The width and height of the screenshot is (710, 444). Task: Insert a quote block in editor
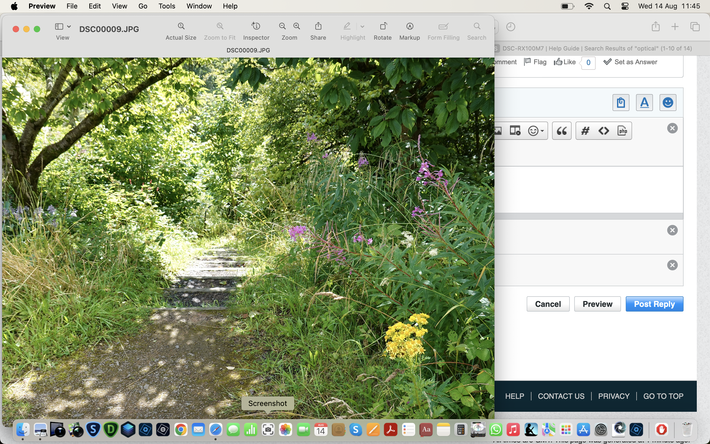click(561, 131)
